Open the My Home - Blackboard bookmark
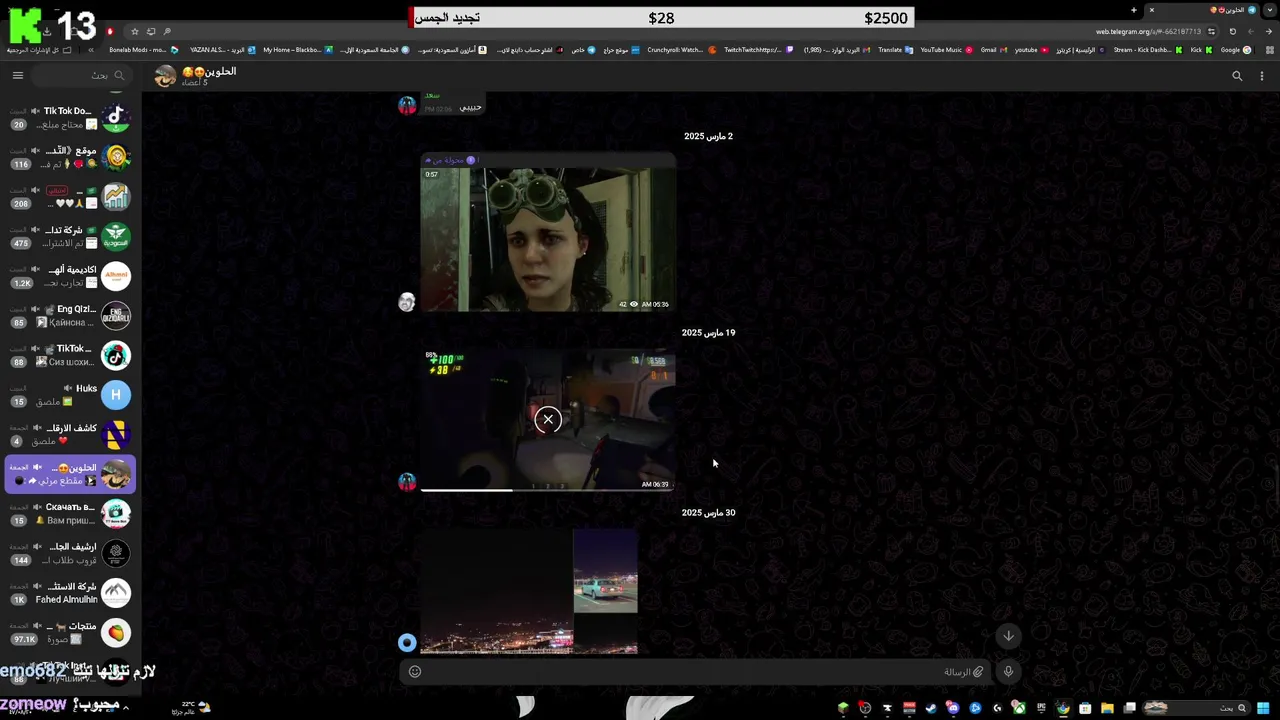Screen dimensions: 1280x720 click(298, 50)
